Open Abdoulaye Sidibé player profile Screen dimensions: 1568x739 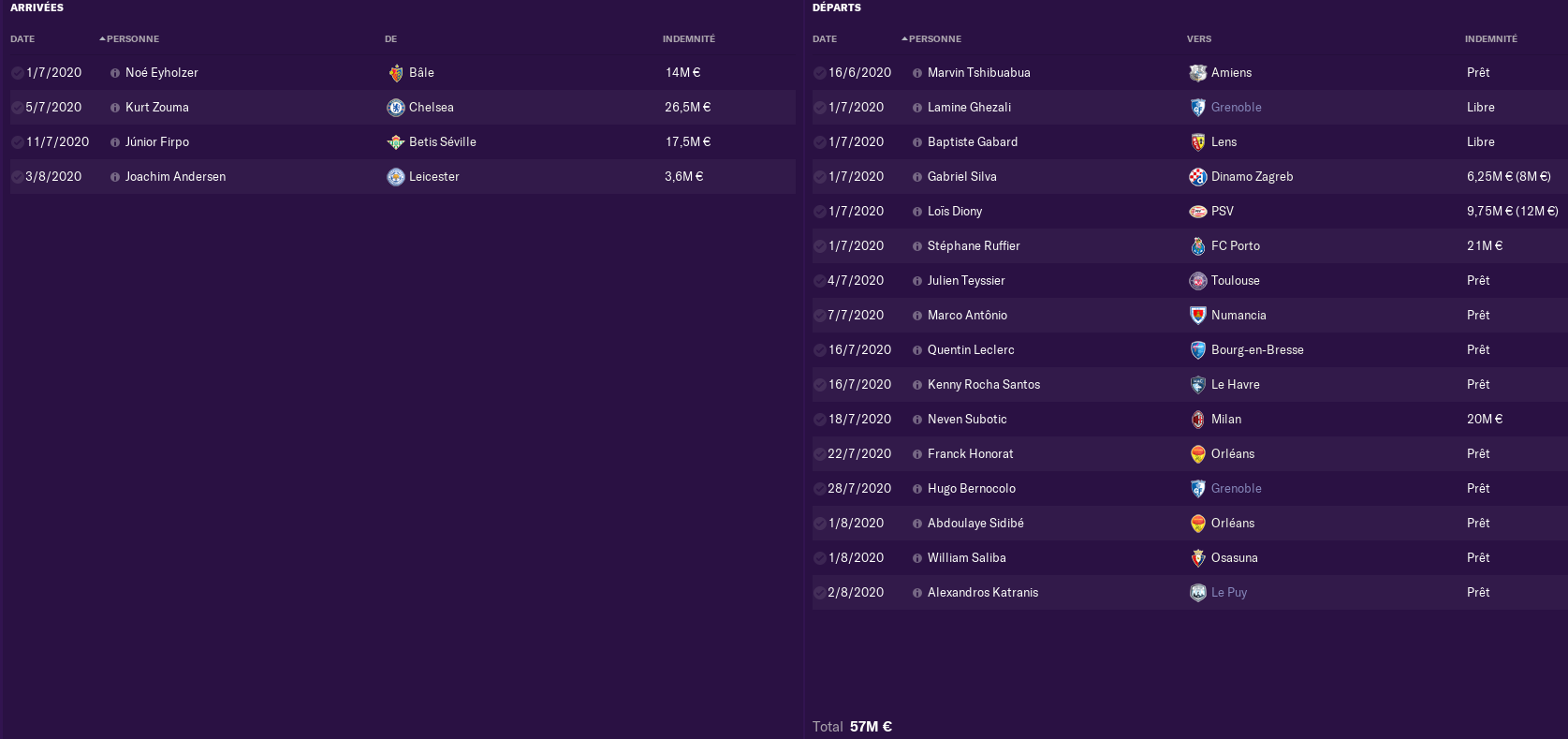tap(975, 524)
